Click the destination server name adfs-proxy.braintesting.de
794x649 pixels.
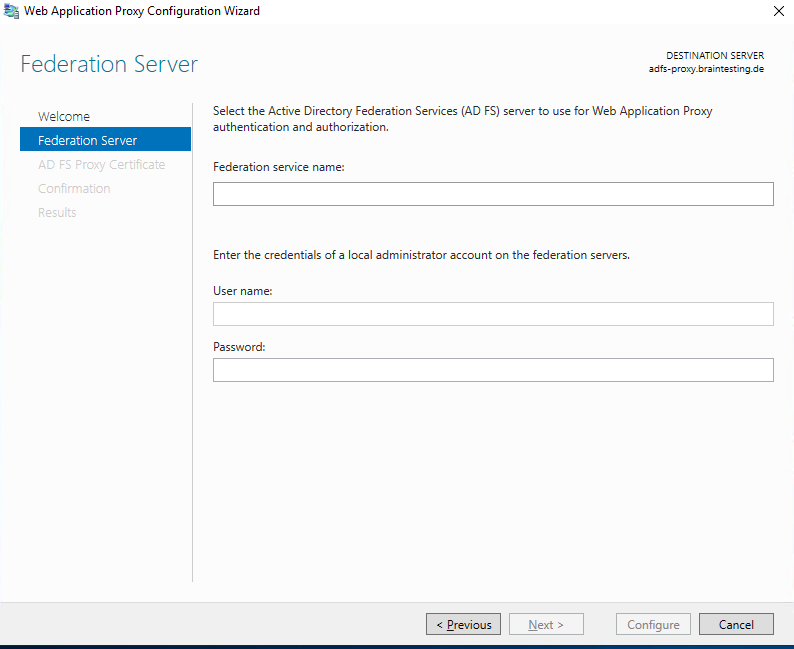tap(706, 69)
